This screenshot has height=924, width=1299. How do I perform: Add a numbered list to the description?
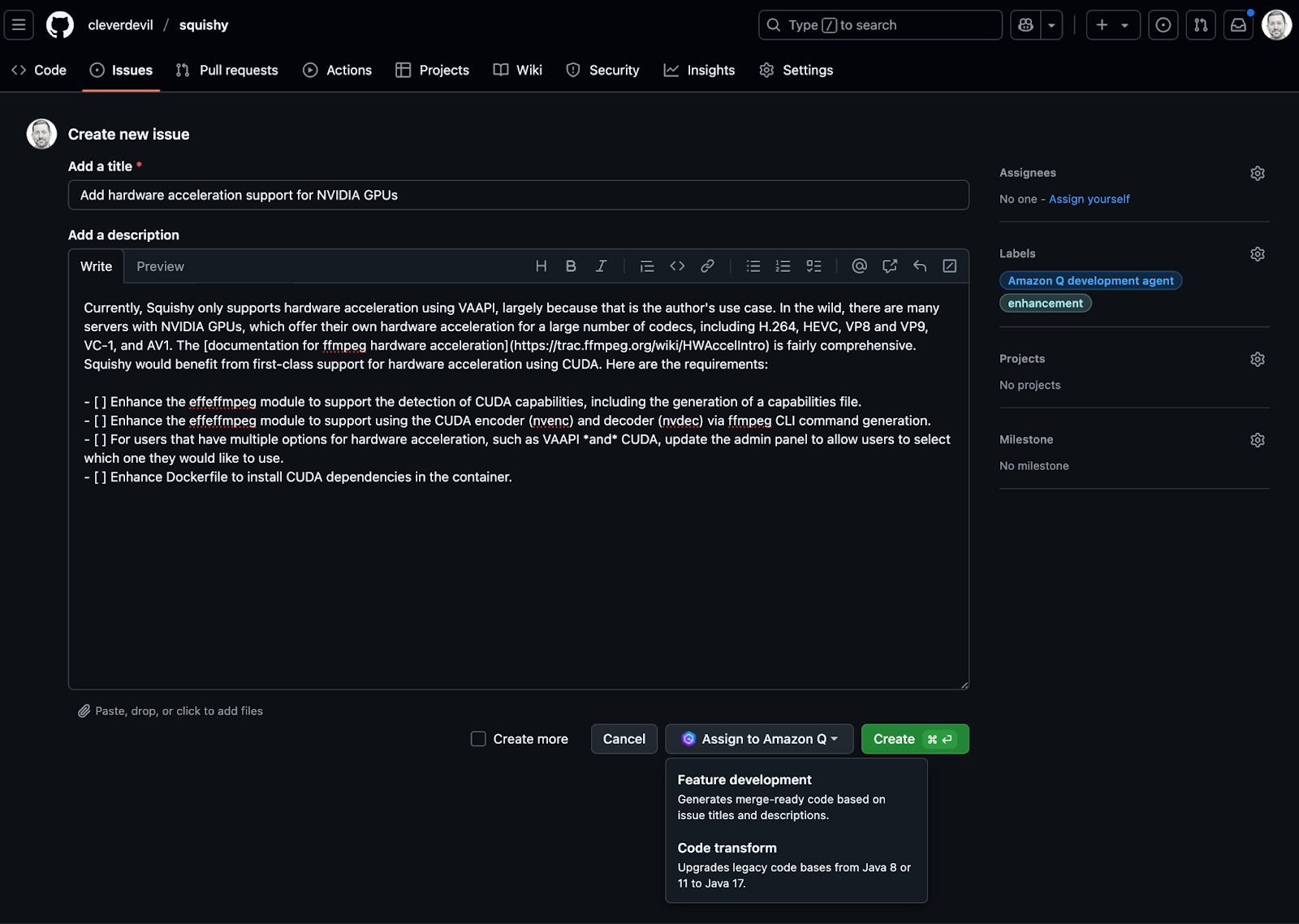(x=782, y=266)
